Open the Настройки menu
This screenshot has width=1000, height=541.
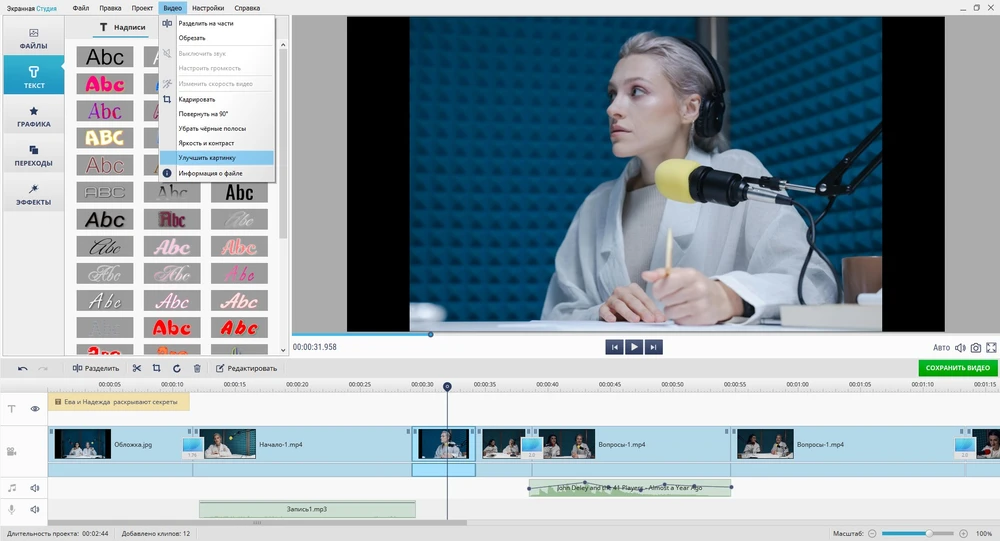pos(208,7)
